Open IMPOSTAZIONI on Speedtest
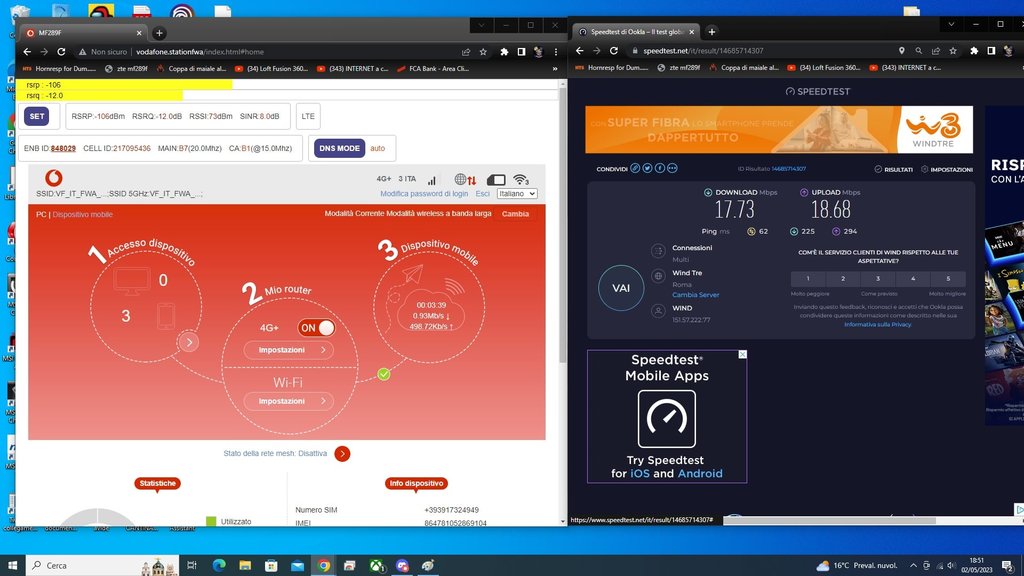Screen dimensions: 1024x576 click(947, 169)
